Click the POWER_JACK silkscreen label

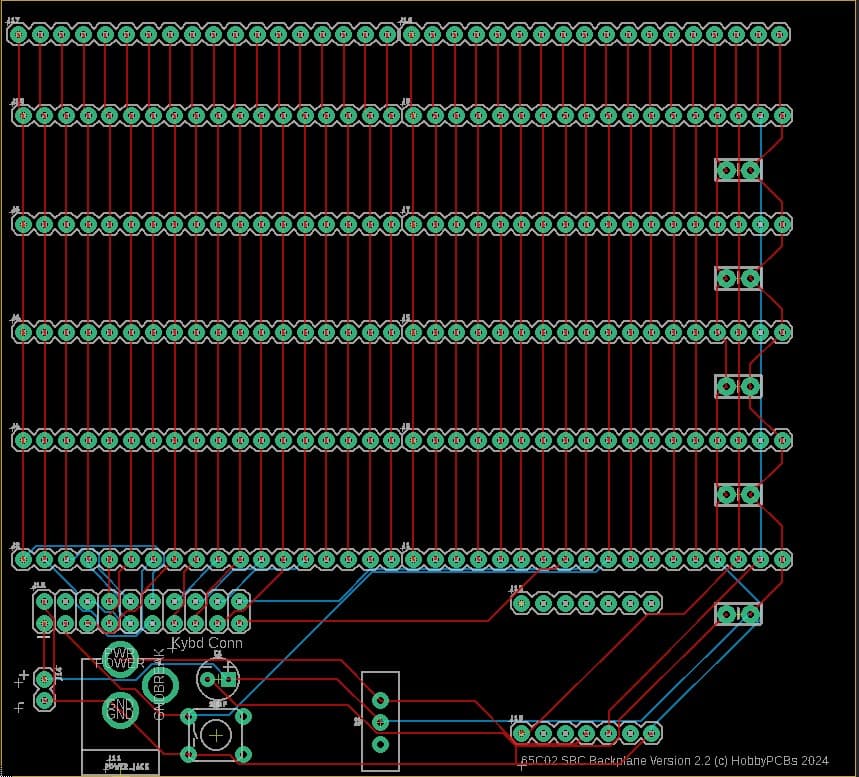[x=125, y=765]
